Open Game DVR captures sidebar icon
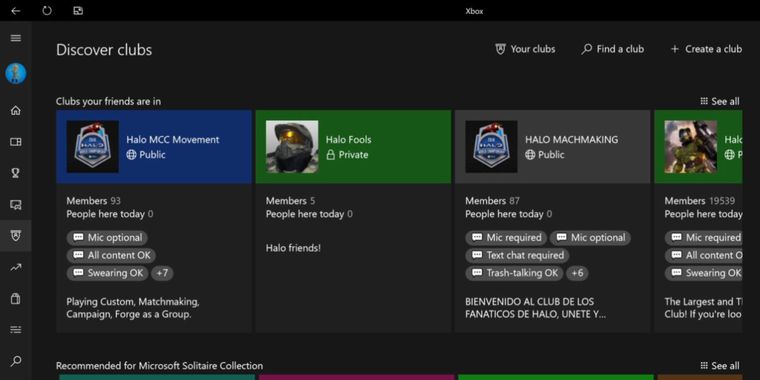Screen dimensions: 760x380 pos(16,205)
